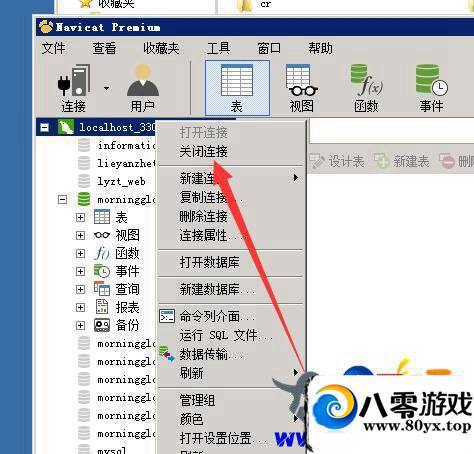Collapse the localhost_3306 connection node
Viewport: 474px width, 454px height.
click(x=44, y=127)
